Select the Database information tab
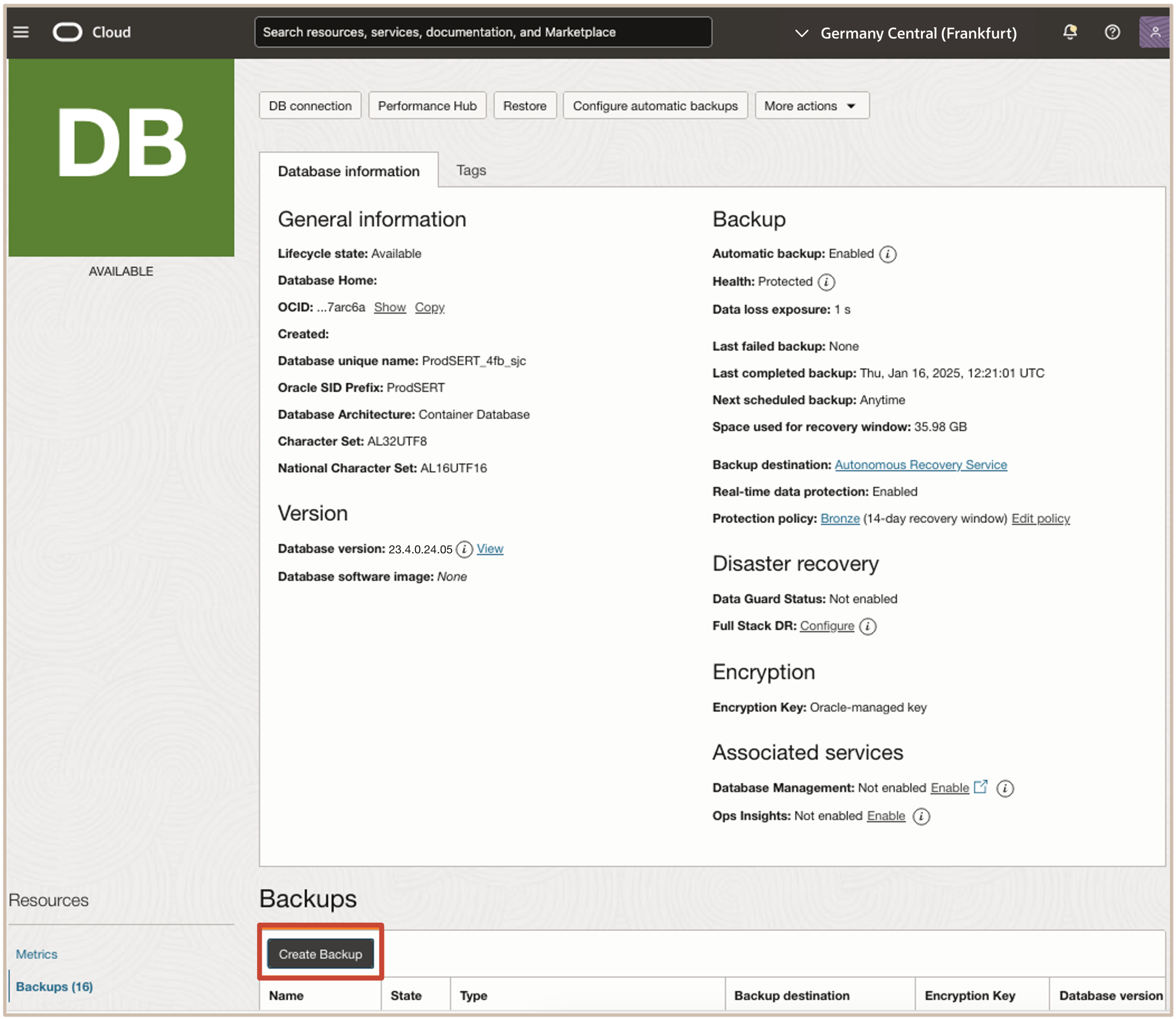This screenshot has width=1176, height=1019. [349, 171]
